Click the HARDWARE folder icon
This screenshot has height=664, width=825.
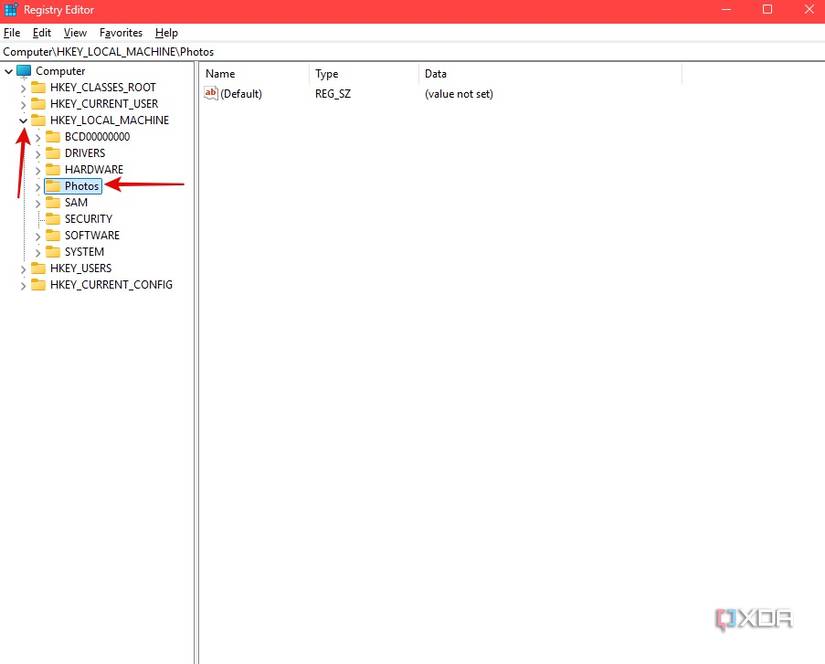pyautogui.click(x=53, y=169)
